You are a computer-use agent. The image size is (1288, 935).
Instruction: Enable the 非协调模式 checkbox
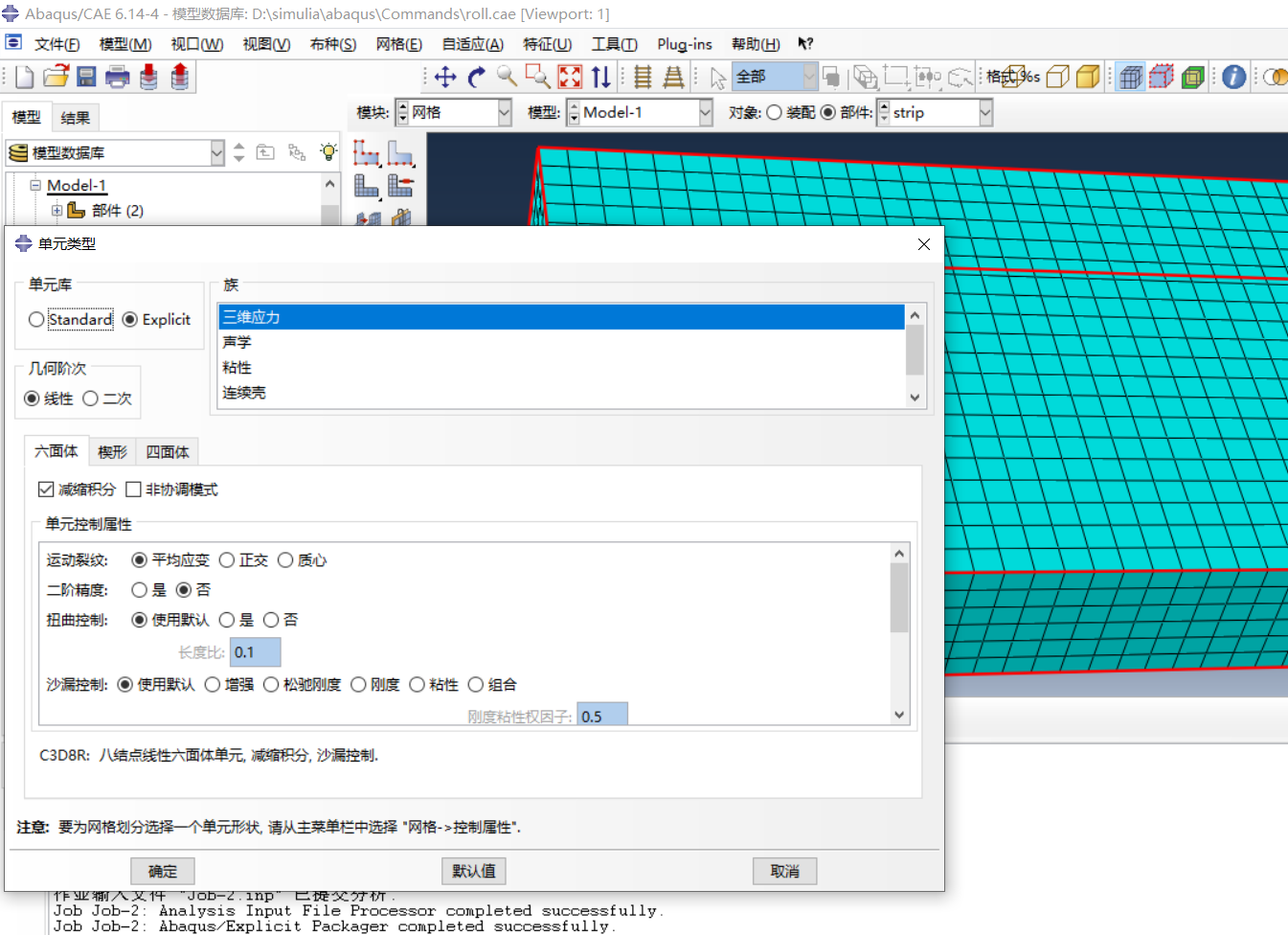(x=134, y=490)
